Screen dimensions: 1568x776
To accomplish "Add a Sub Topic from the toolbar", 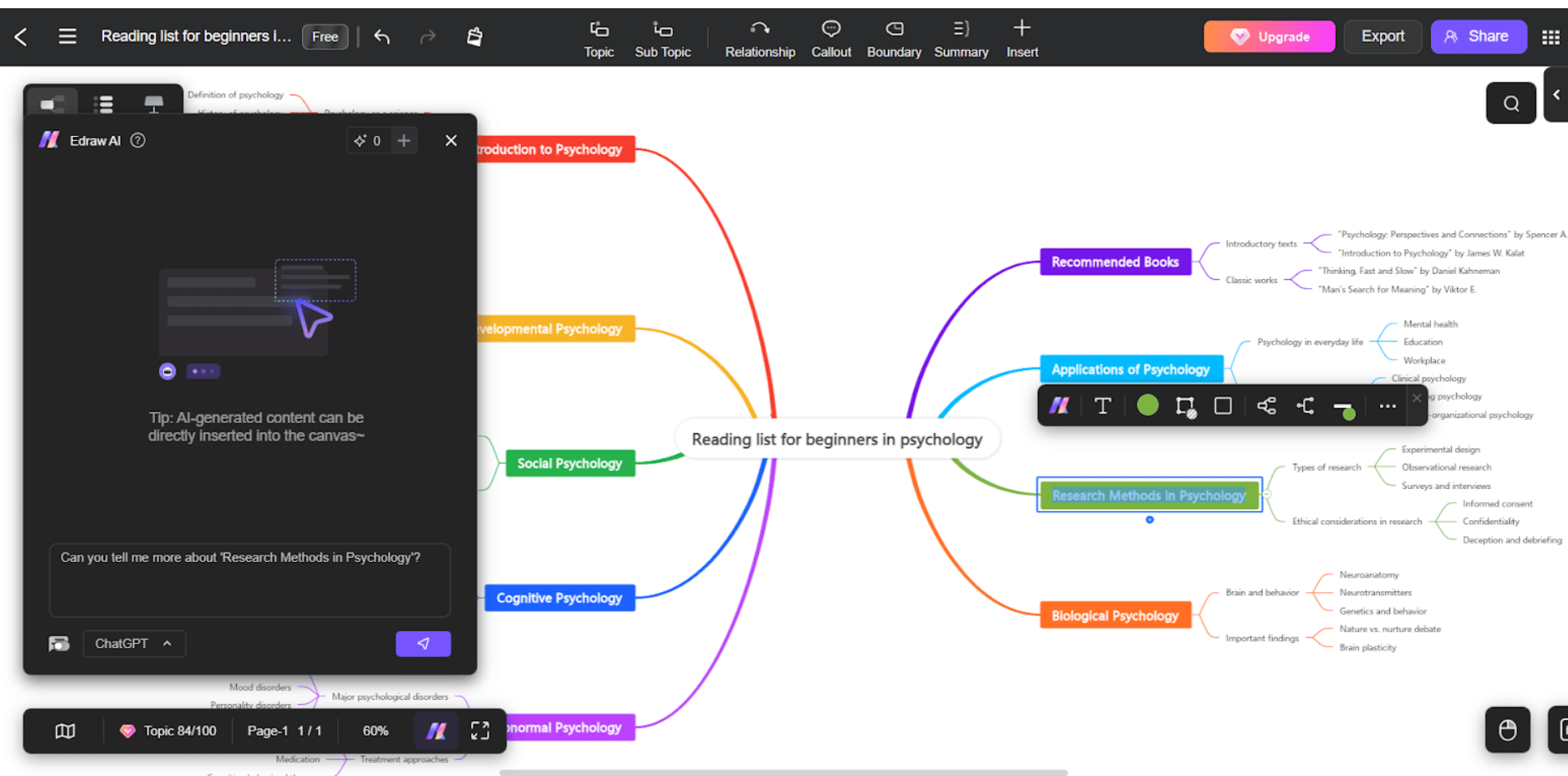I will tap(661, 37).
